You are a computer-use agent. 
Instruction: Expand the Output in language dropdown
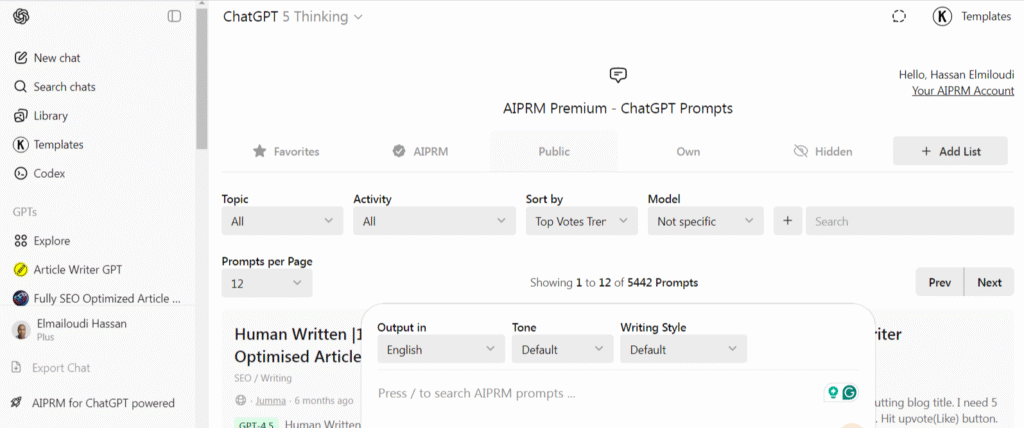click(440, 350)
